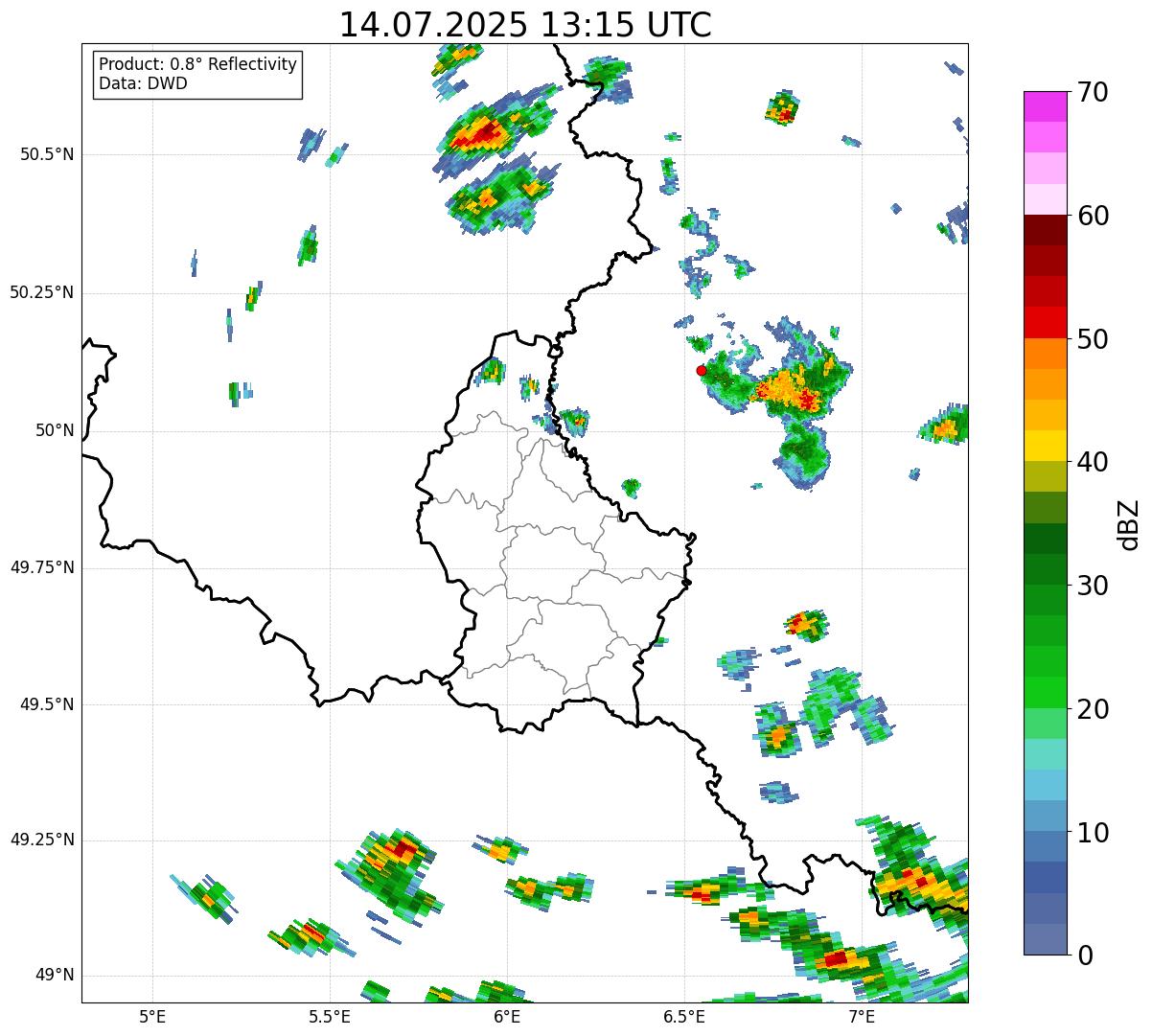Click the orange colorbar segment just below 50
This screenshot has height=1036, width=1152.
1045,354
